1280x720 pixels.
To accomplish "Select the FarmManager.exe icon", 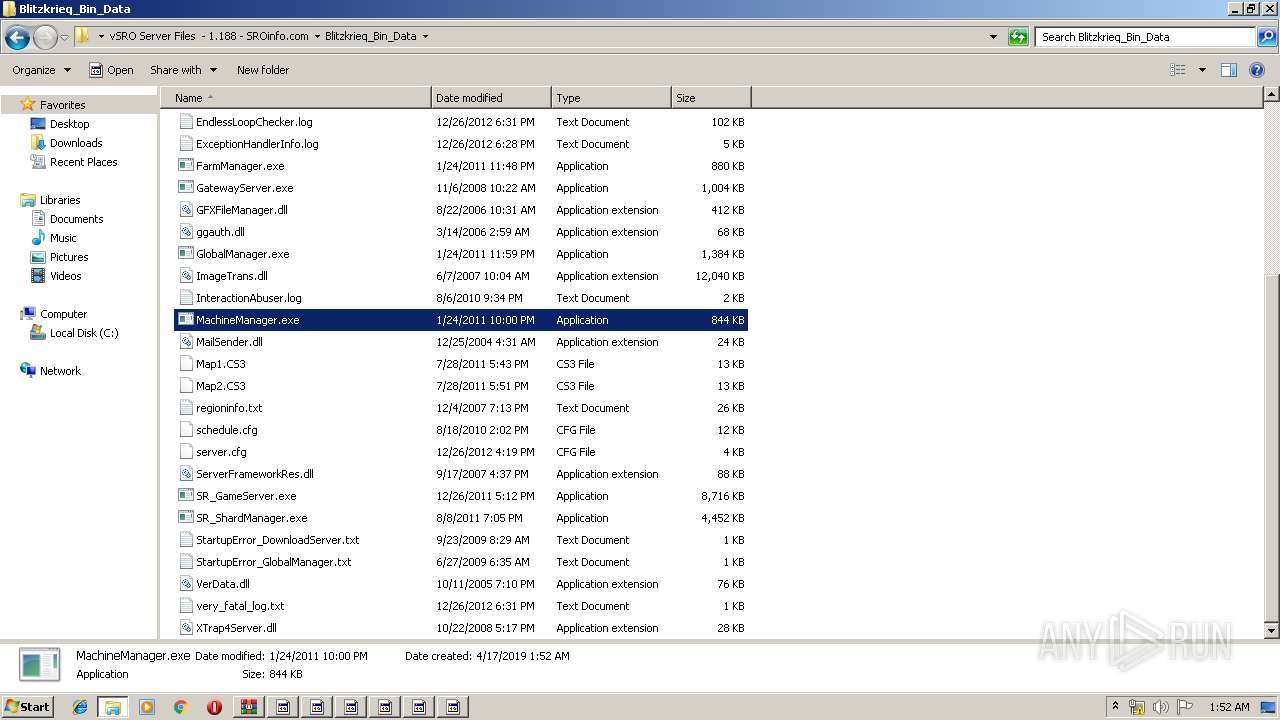I will pos(185,166).
